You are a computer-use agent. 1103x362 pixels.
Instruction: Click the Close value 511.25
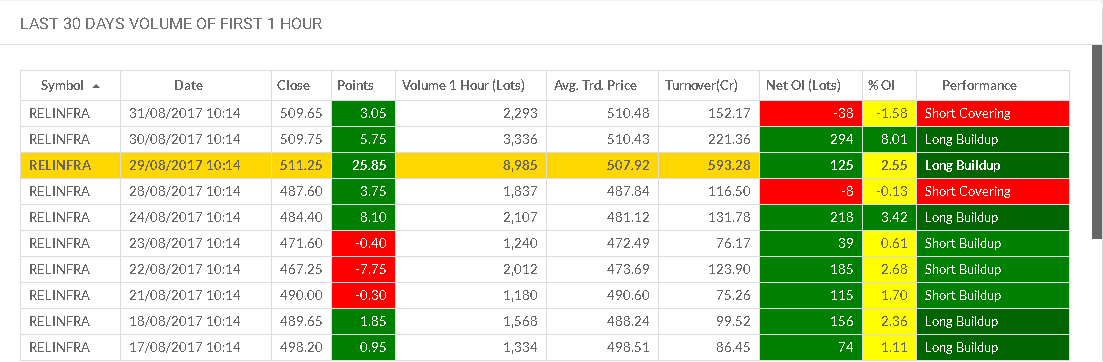coord(301,165)
